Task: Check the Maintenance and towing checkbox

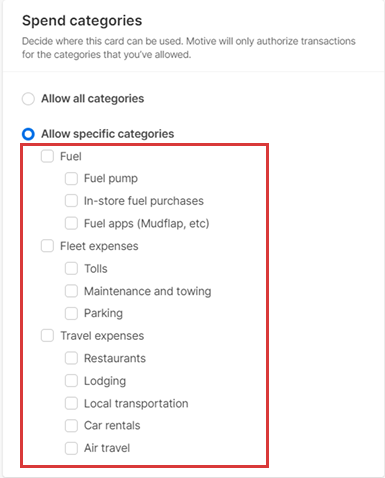Action: click(x=71, y=291)
